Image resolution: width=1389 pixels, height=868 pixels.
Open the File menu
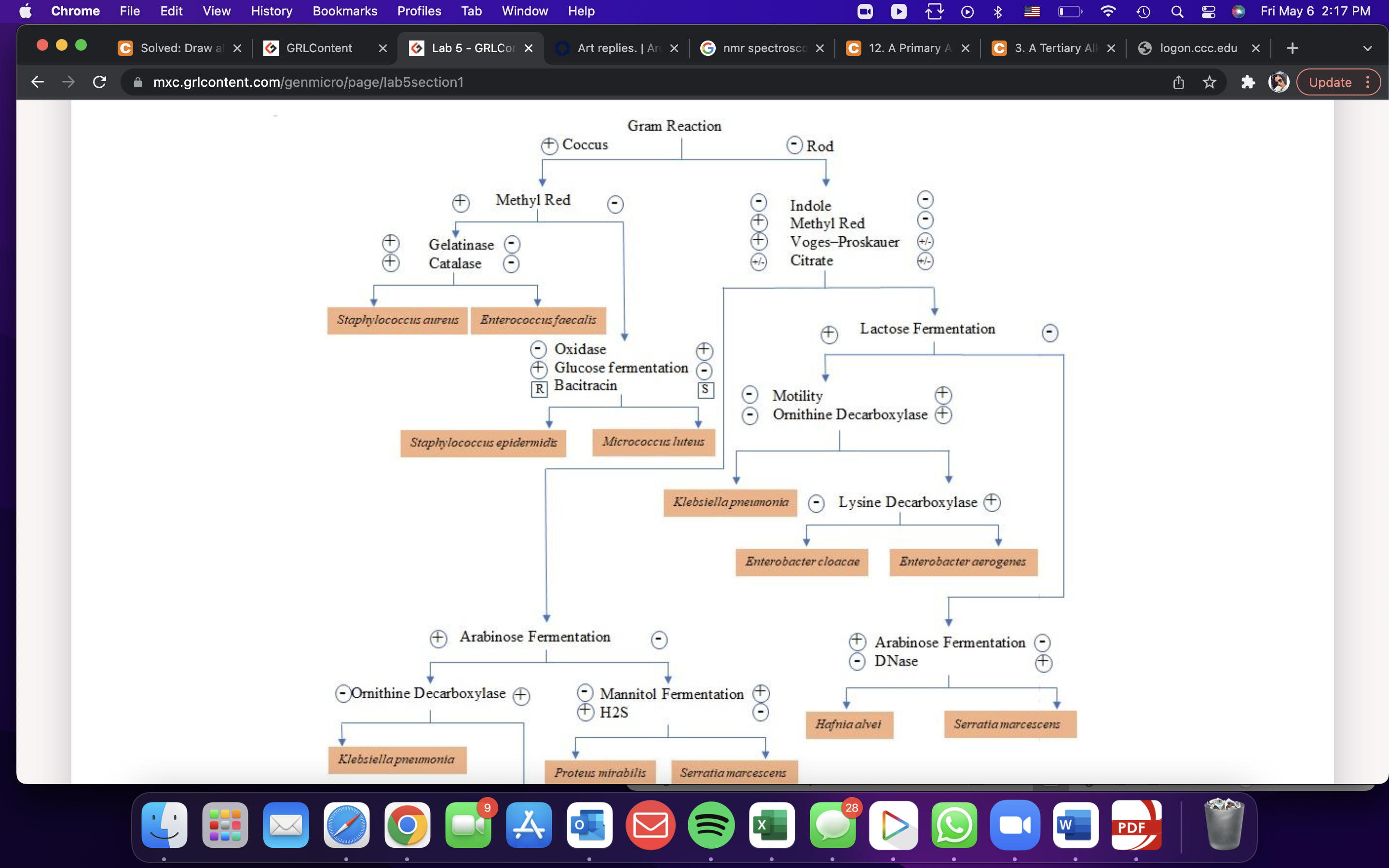tap(130, 12)
